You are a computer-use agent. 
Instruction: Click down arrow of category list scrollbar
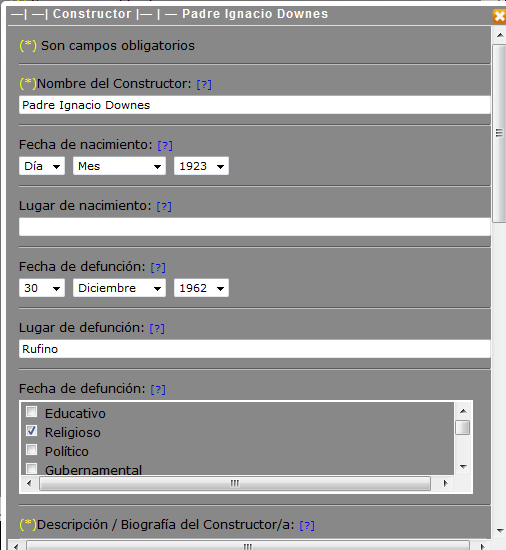pyautogui.click(x=463, y=467)
